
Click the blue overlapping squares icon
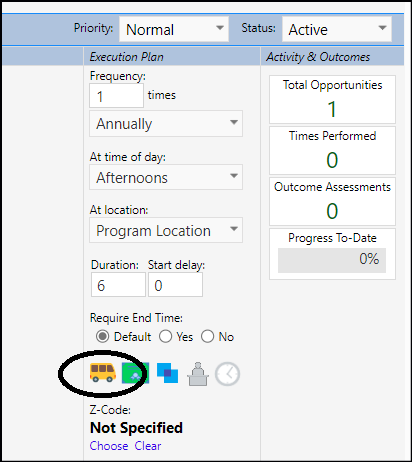(167, 373)
